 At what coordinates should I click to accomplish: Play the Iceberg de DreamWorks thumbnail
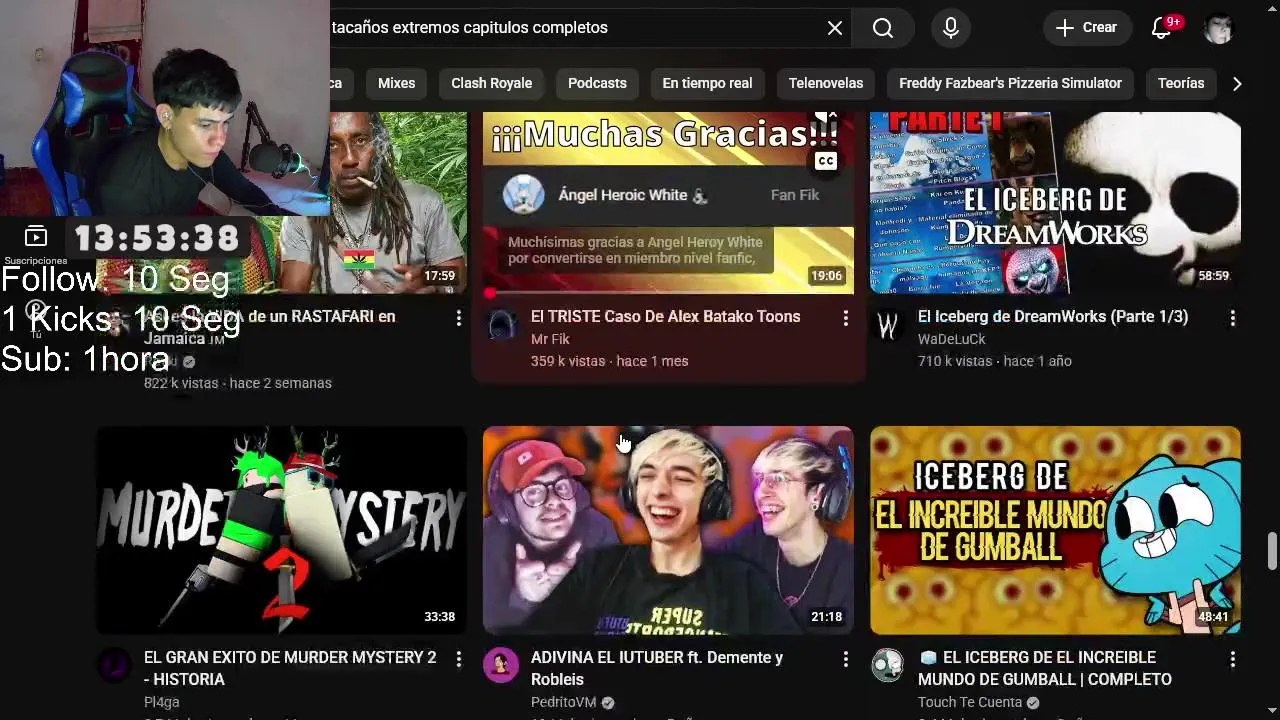[x=1055, y=203]
